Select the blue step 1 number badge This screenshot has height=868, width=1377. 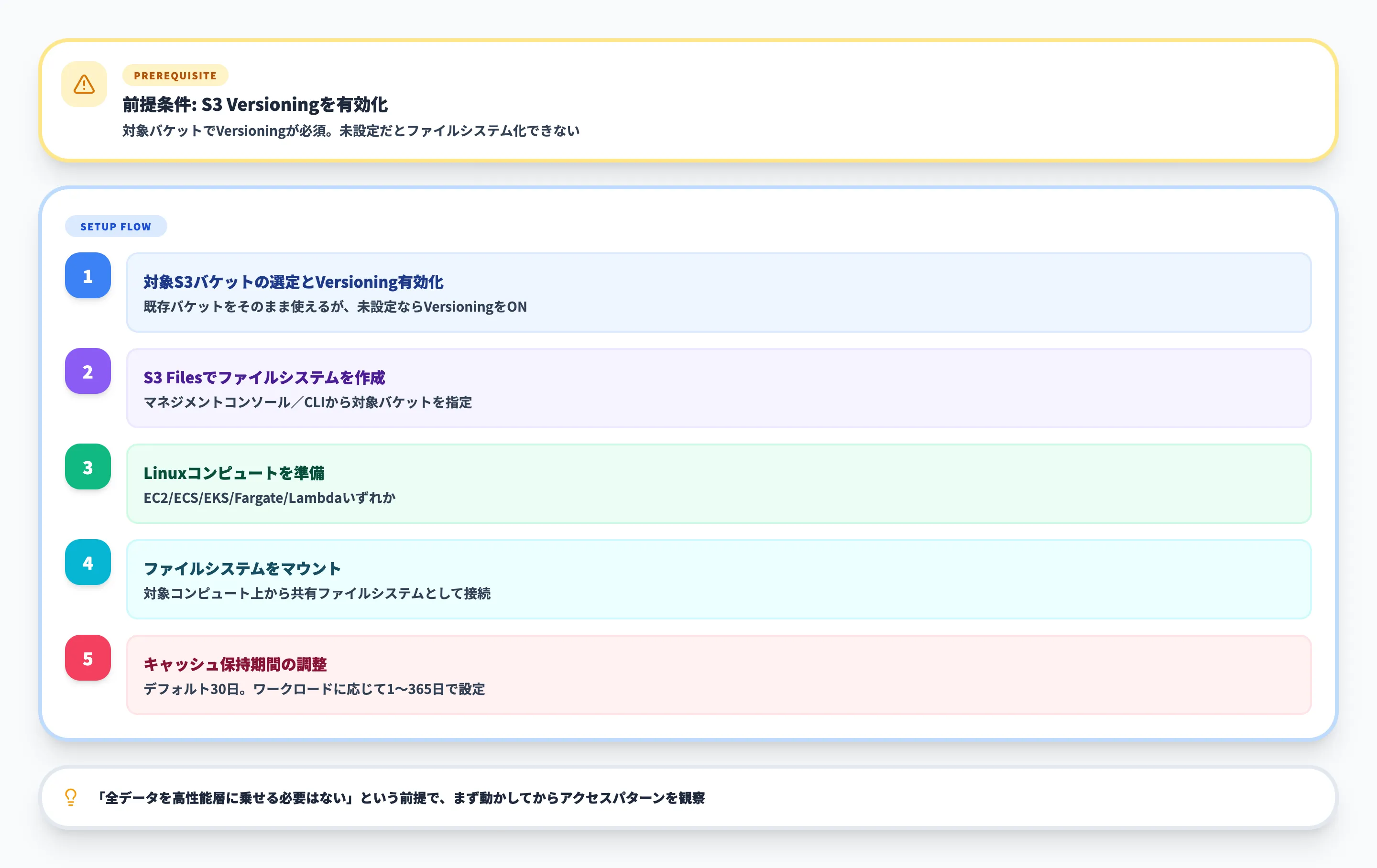(x=87, y=277)
